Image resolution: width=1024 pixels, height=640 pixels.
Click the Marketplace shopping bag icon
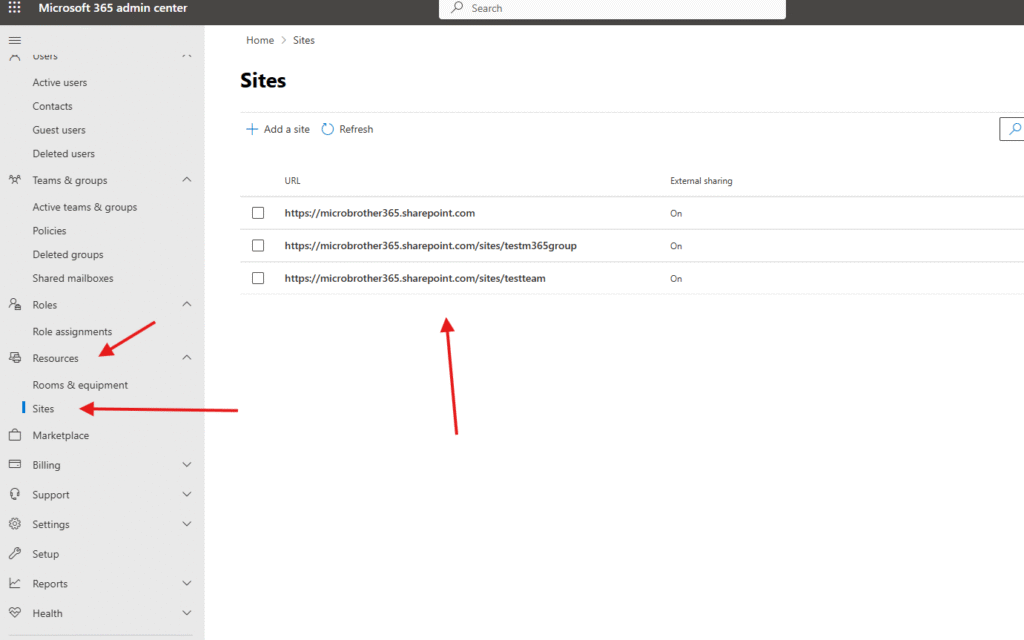(x=14, y=436)
